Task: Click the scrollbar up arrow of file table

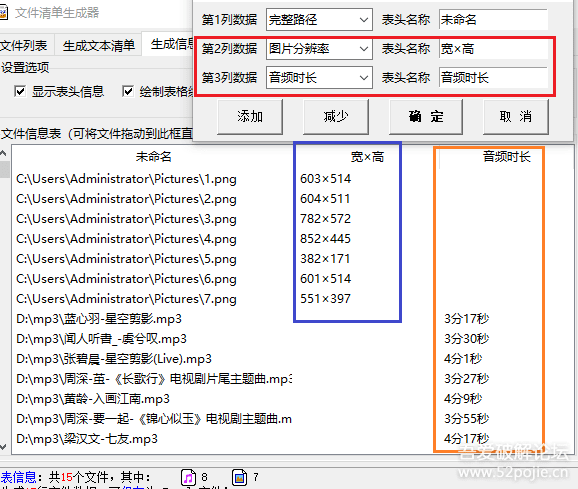Action: pyautogui.click(x=3, y=153)
